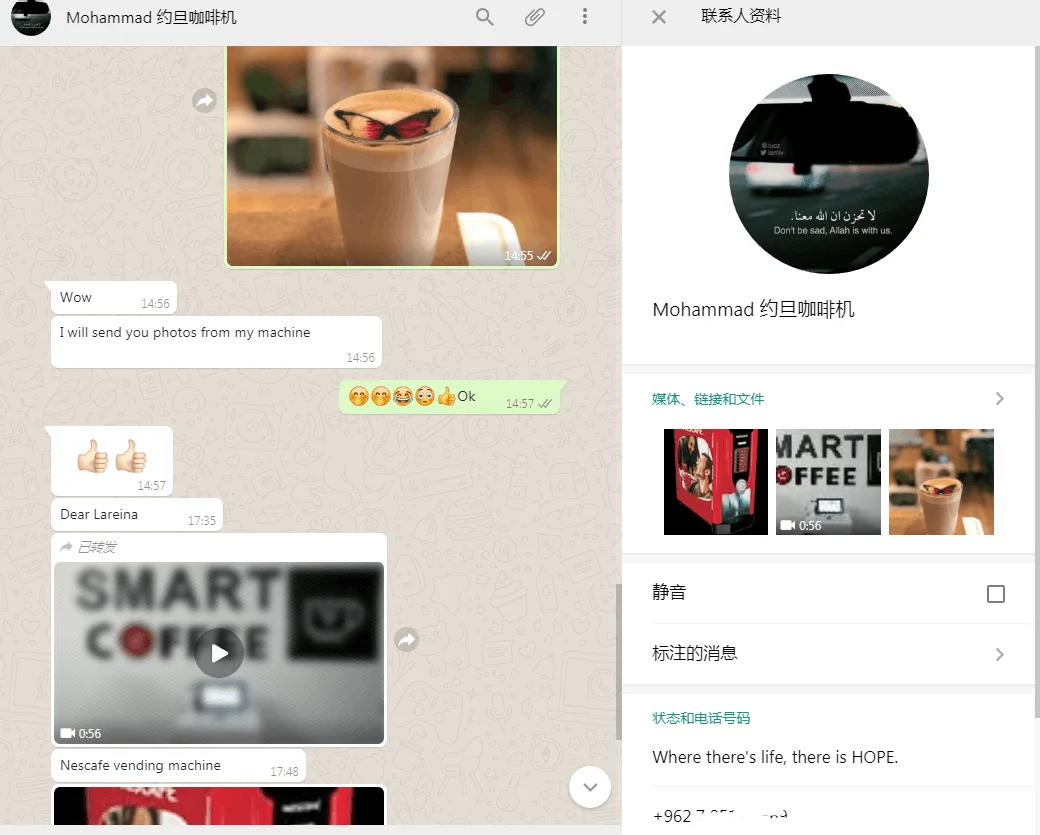Select the emoji Ok sent message
The image size is (1040, 835).
449,397
